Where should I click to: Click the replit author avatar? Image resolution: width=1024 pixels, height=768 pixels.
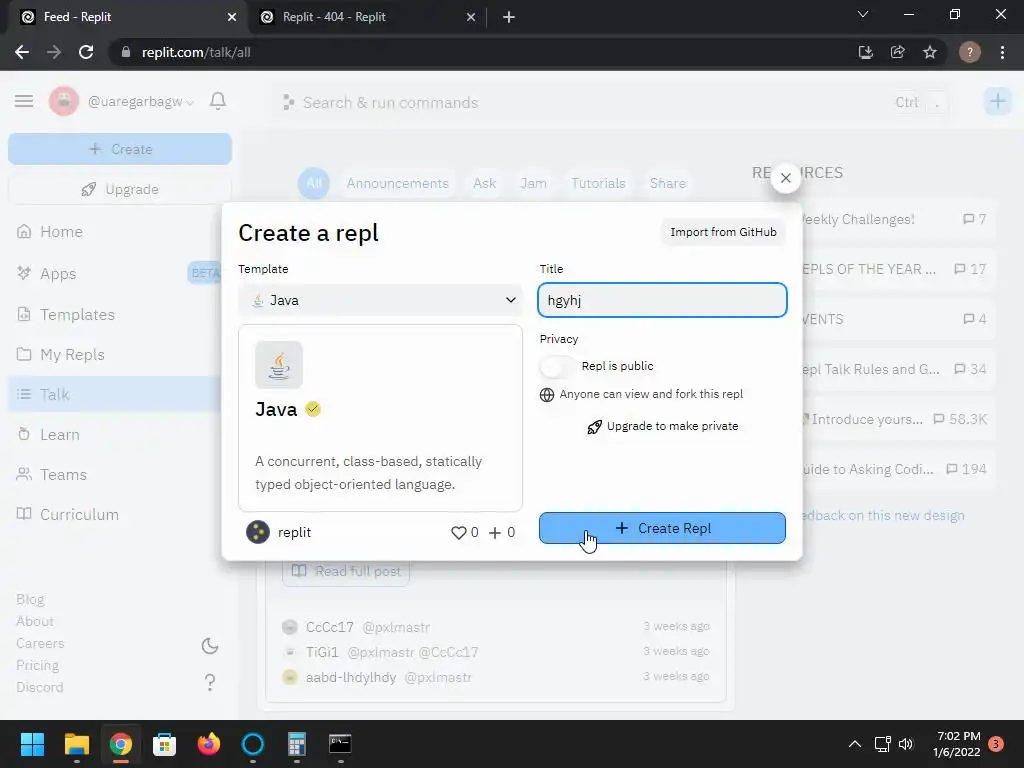pyautogui.click(x=258, y=532)
